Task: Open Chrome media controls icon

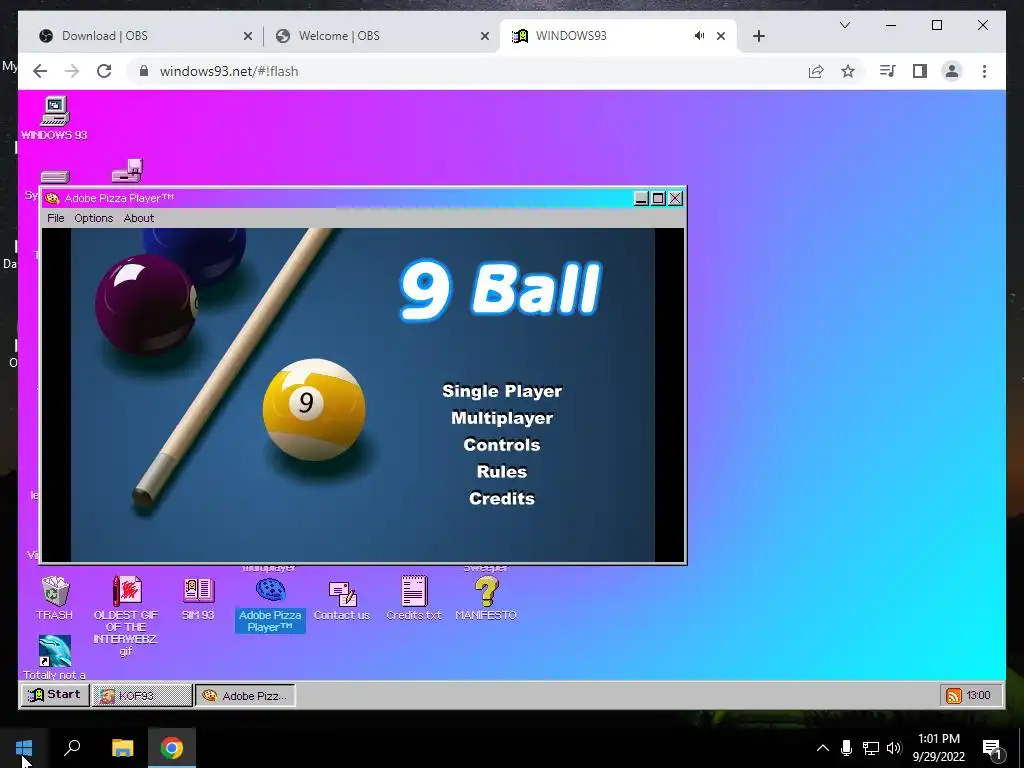Action: pos(888,71)
